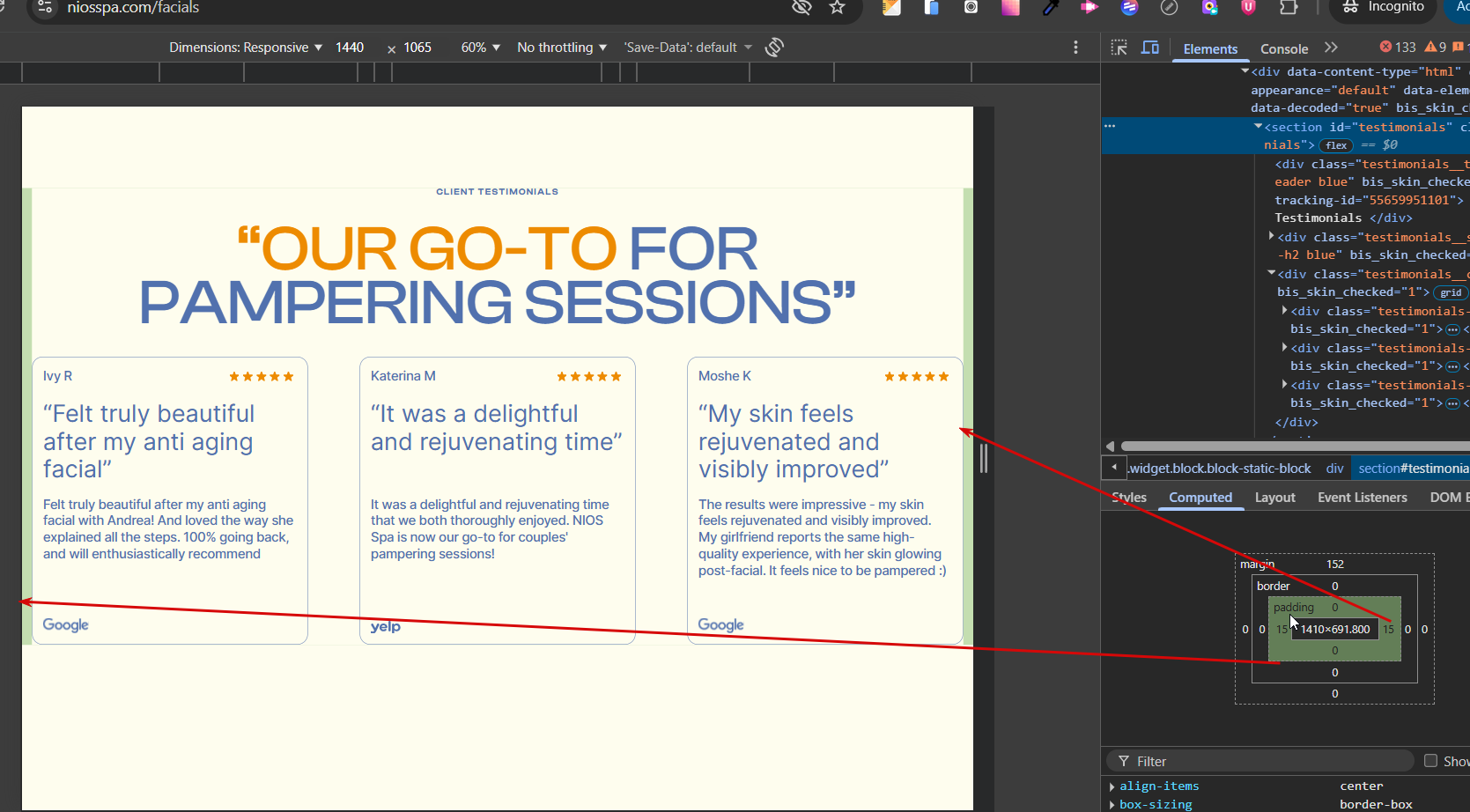Image resolution: width=1470 pixels, height=812 pixels.
Task: Open the grey circular pencil extension icon
Action: (x=1169, y=7)
